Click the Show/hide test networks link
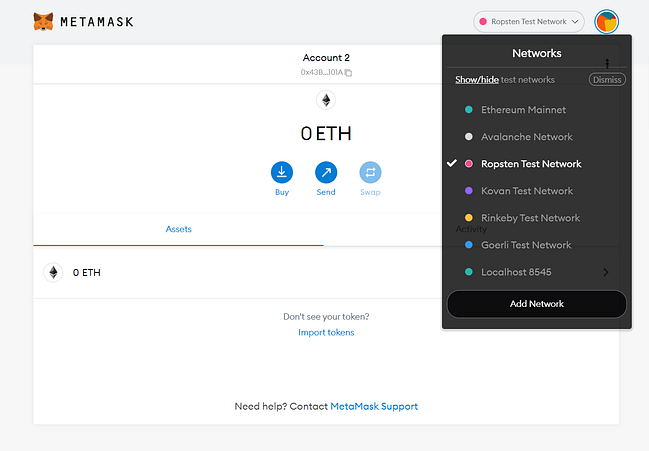The width and height of the screenshot is (649, 451). (477, 79)
